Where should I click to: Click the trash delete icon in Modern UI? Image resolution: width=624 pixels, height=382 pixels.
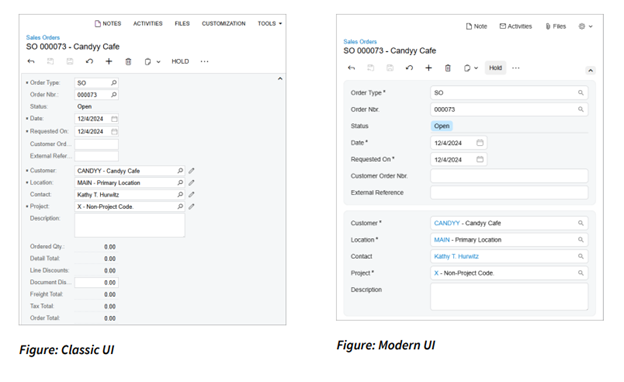point(448,68)
